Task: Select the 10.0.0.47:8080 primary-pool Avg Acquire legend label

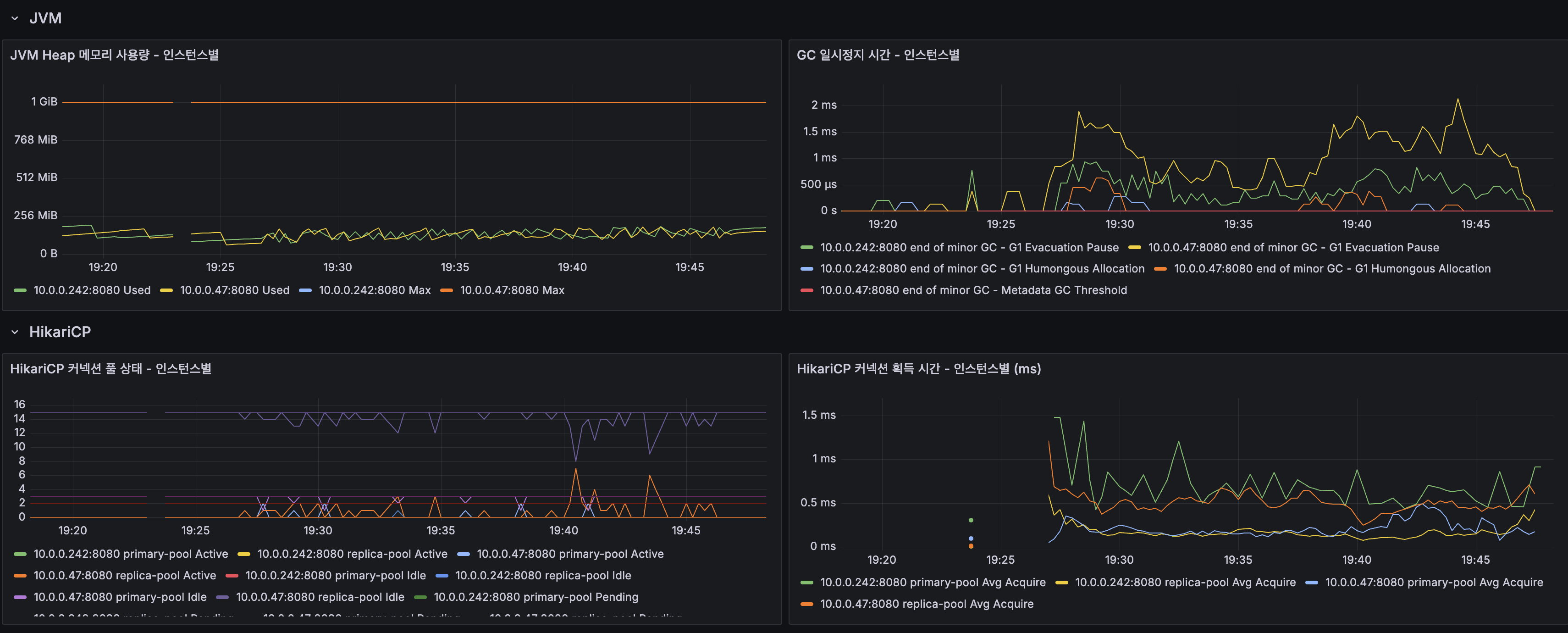Action: (1434, 583)
